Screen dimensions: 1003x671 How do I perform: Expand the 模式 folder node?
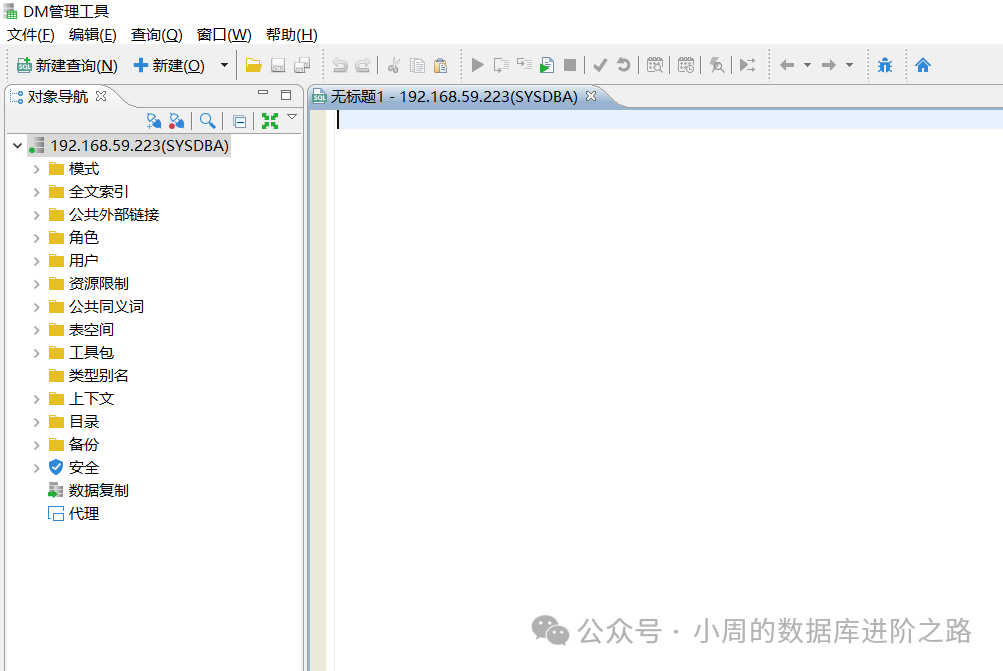36,170
